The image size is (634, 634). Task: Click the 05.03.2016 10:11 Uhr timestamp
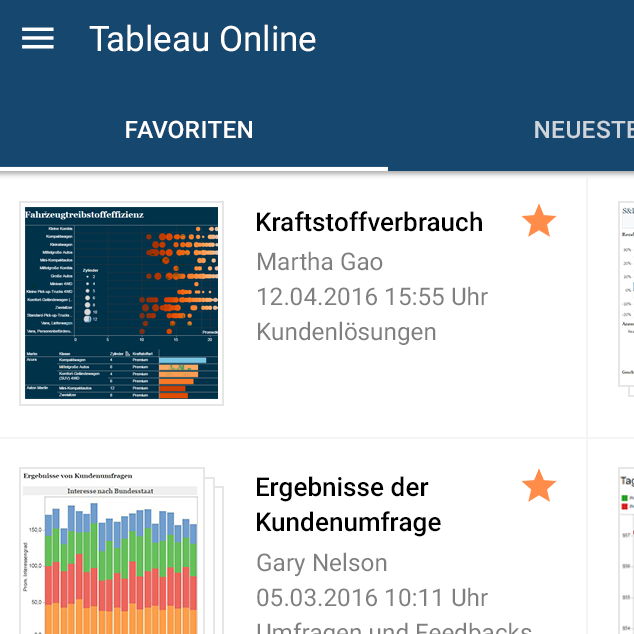[372, 598]
